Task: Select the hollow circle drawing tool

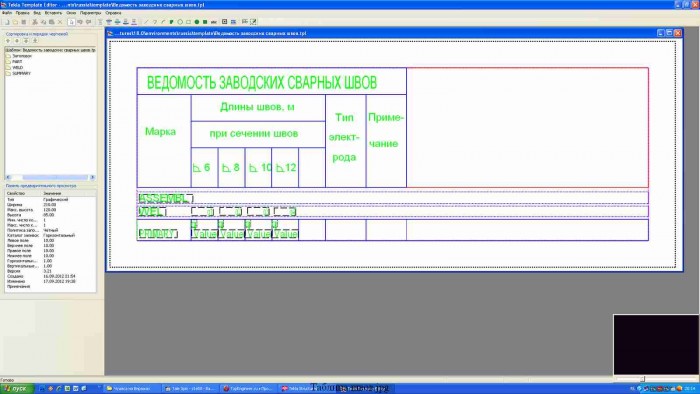Action: [180, 21]
